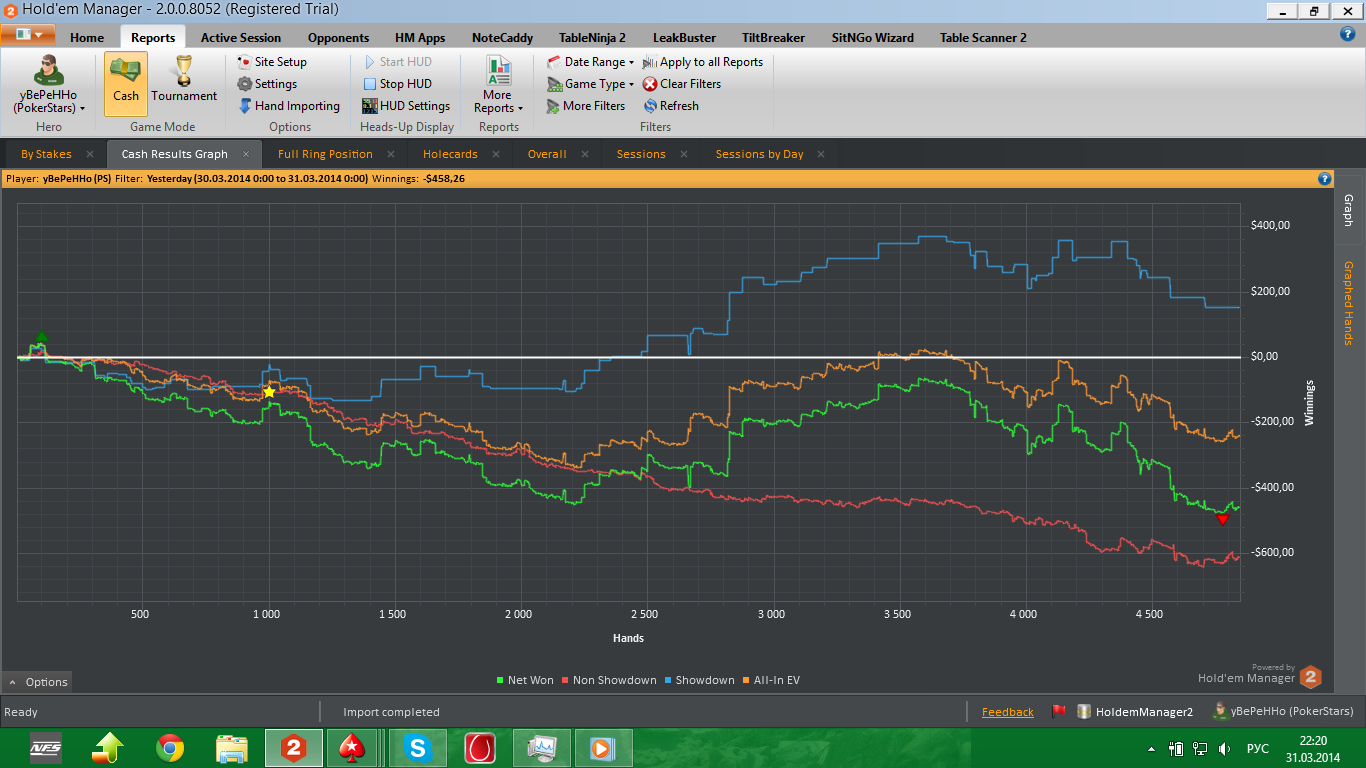Click Stop HUD

pos(397,84)
